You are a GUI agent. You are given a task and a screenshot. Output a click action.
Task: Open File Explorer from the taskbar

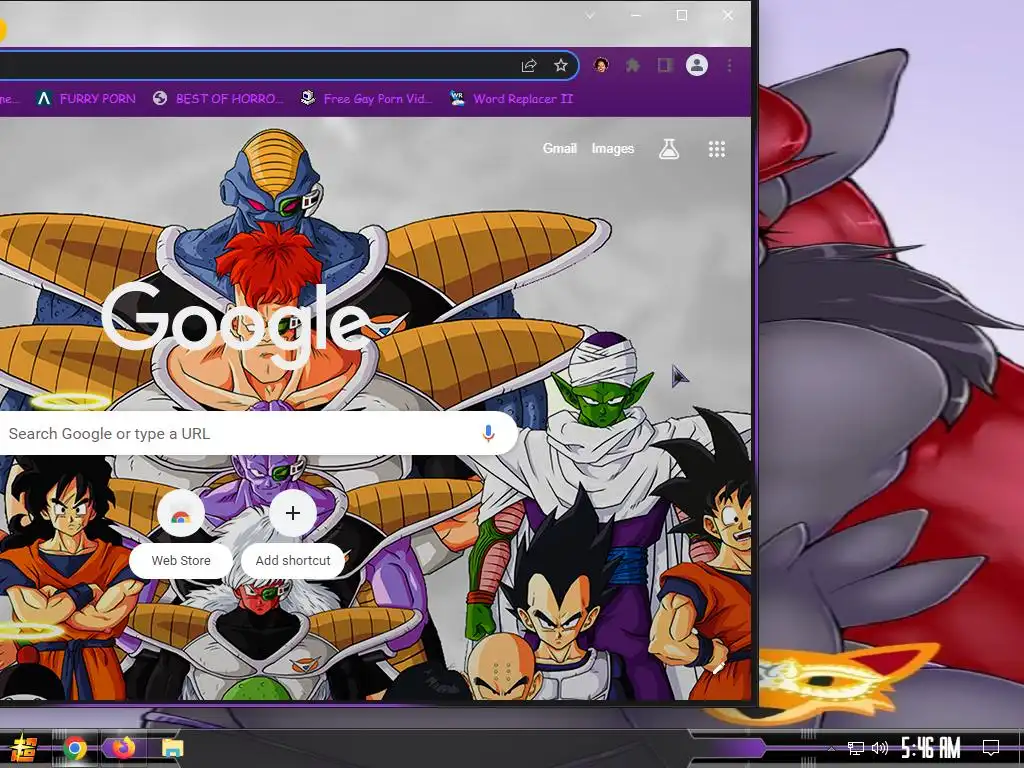172,748
